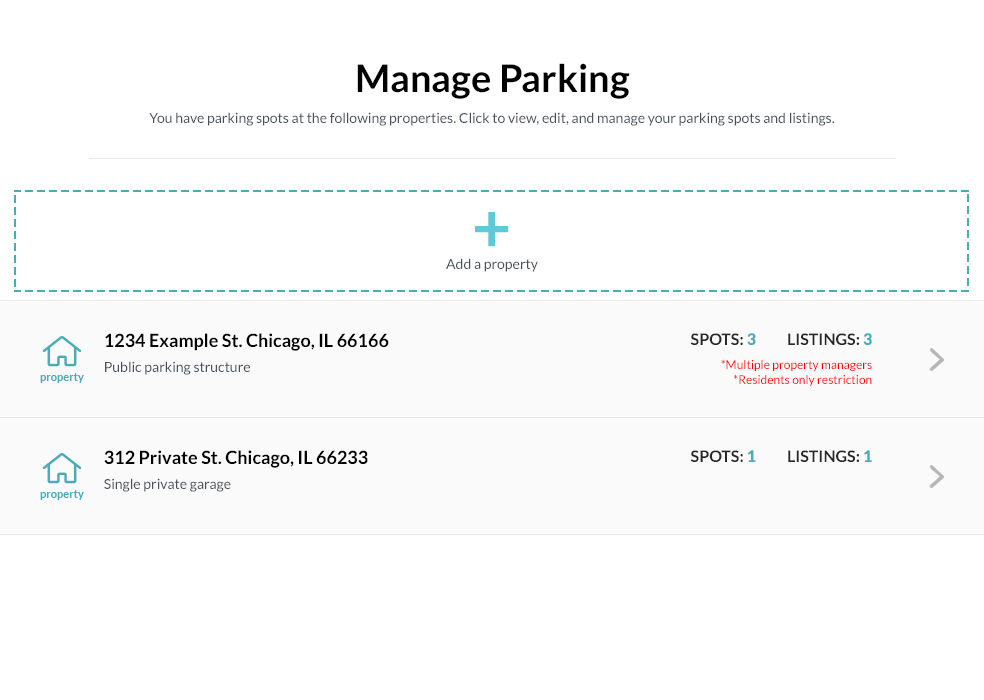
Task: Click the Manage Parking page title
Action: click(x=491, y=78)
